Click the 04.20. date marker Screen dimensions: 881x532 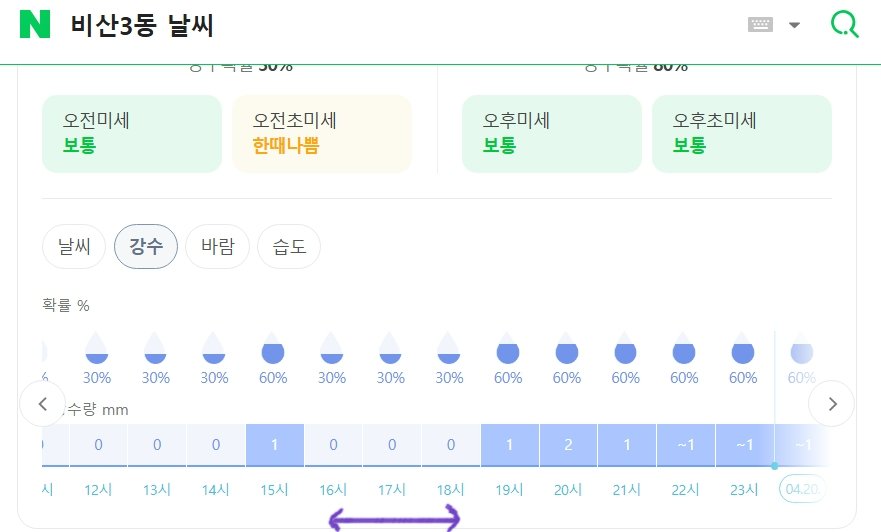point(802,489)
